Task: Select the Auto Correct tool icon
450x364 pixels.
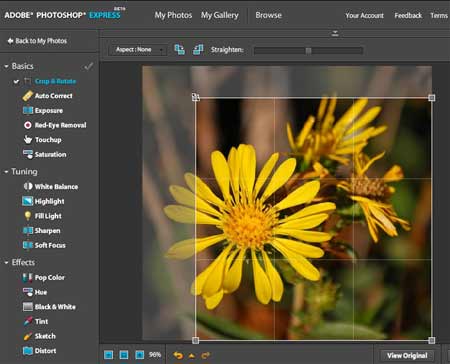Action: (28, 96)
